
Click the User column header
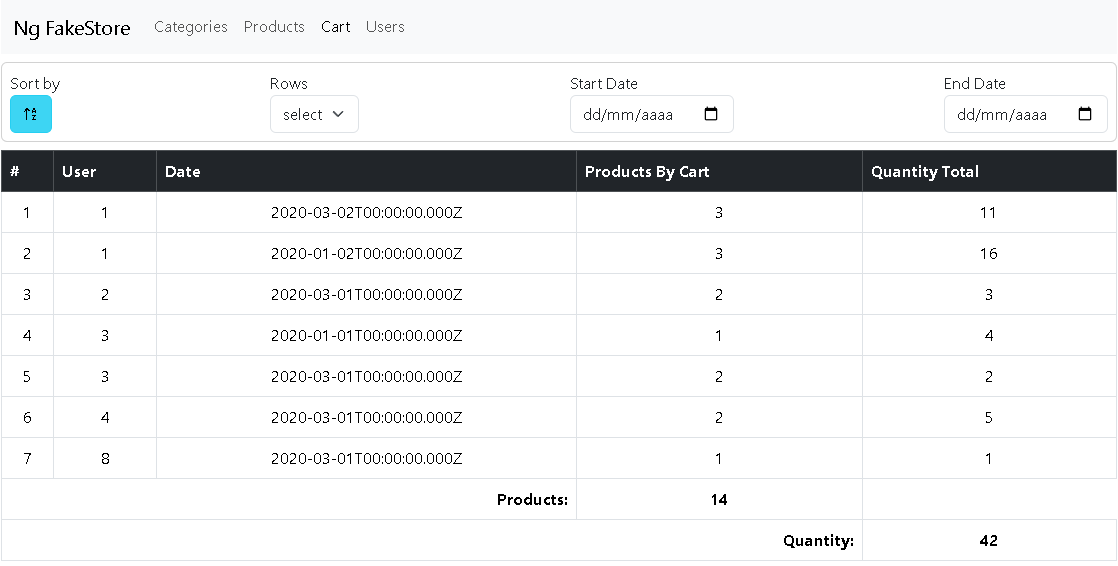pos(79,172)
